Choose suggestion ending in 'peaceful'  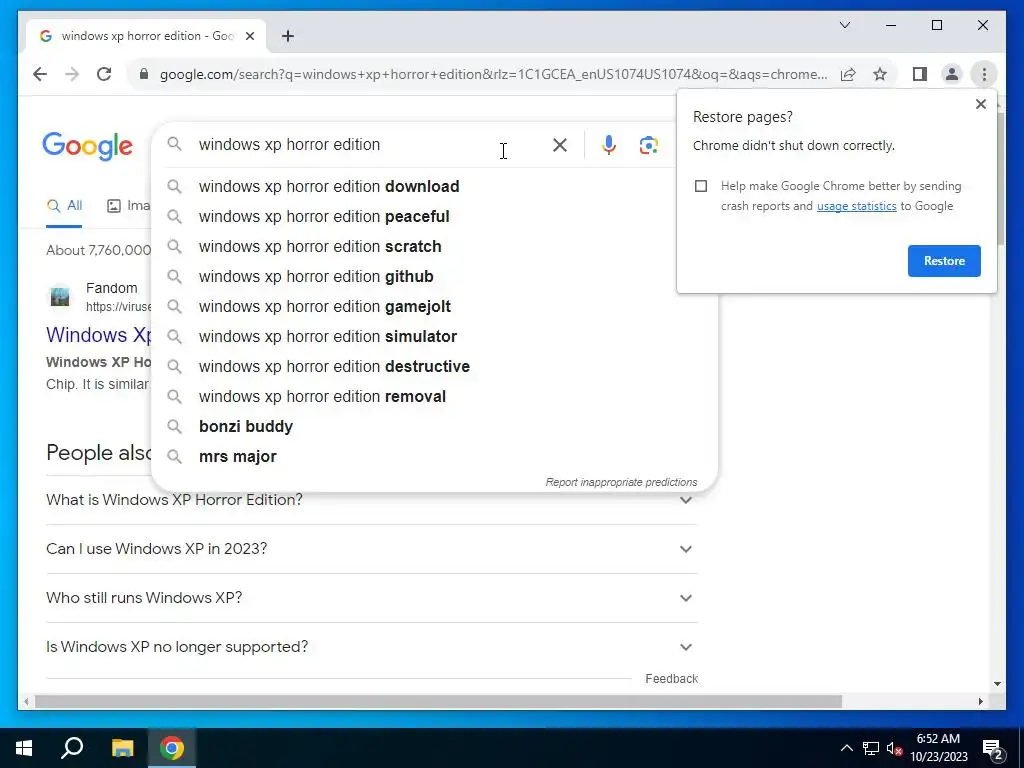point(434,216)
